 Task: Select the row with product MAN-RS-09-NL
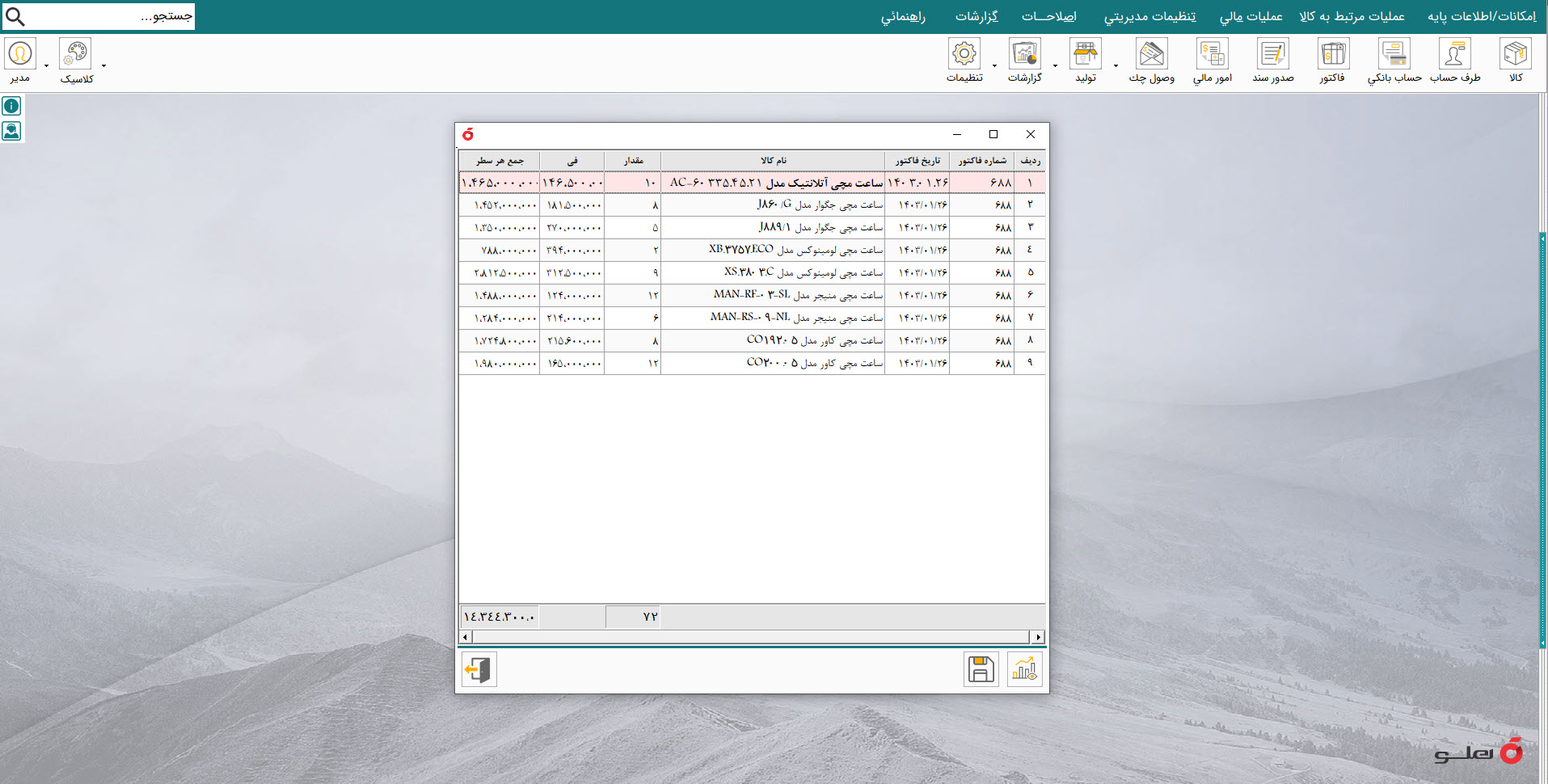pyautogui.click(x=753, y=318)
